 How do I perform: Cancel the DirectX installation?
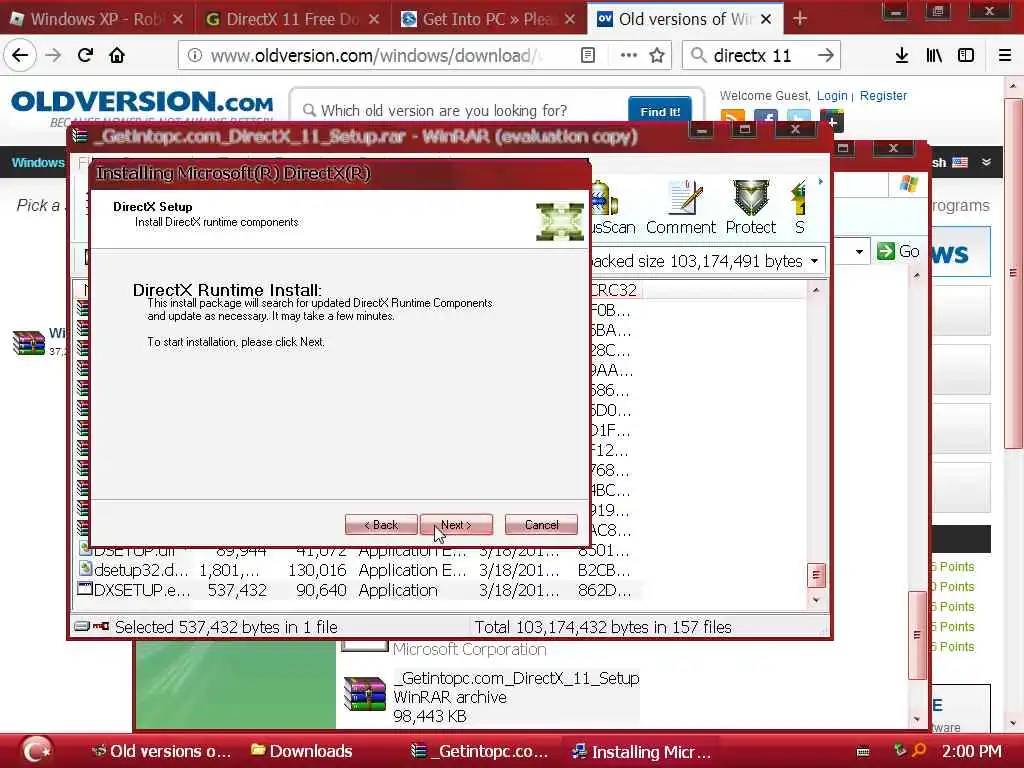[x=541, y=524]
